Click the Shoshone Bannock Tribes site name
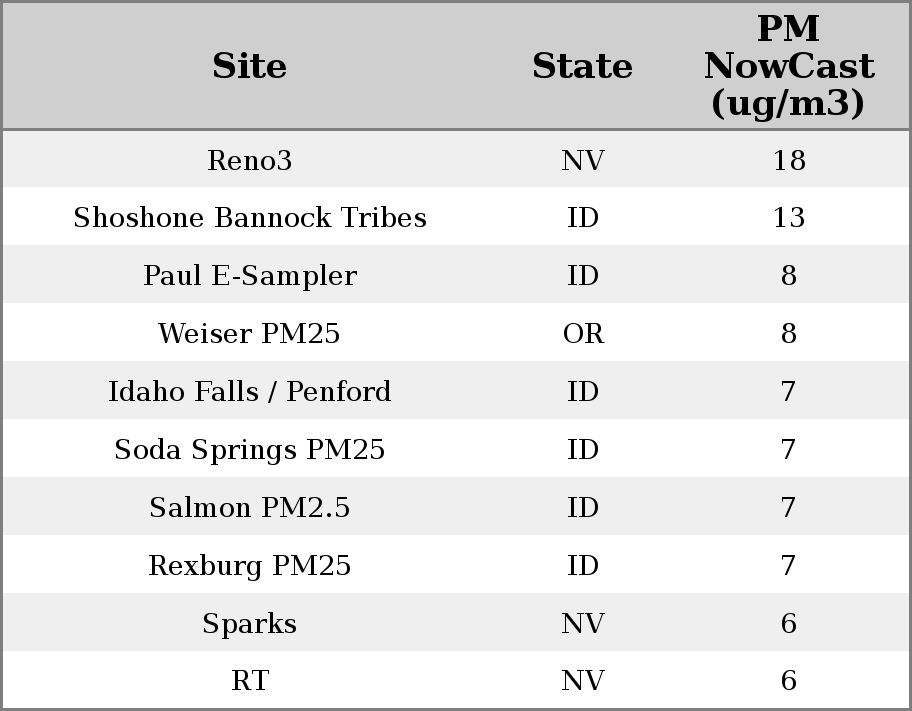 [250, 218]
